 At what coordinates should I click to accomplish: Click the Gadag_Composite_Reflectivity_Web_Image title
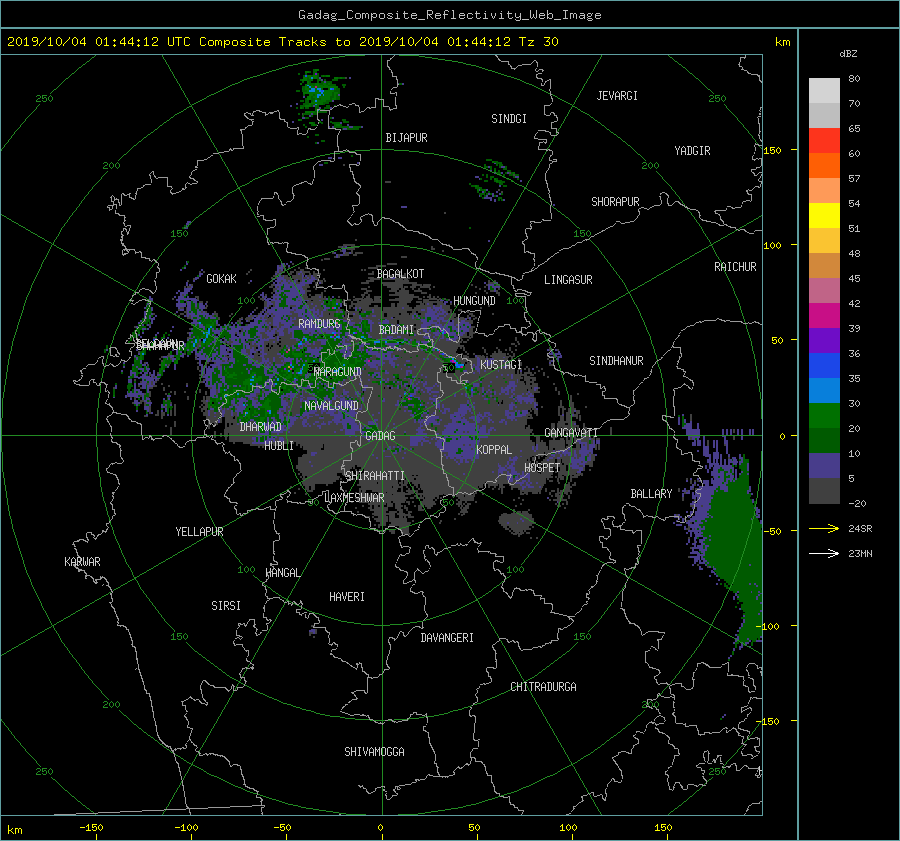point(449,15)
